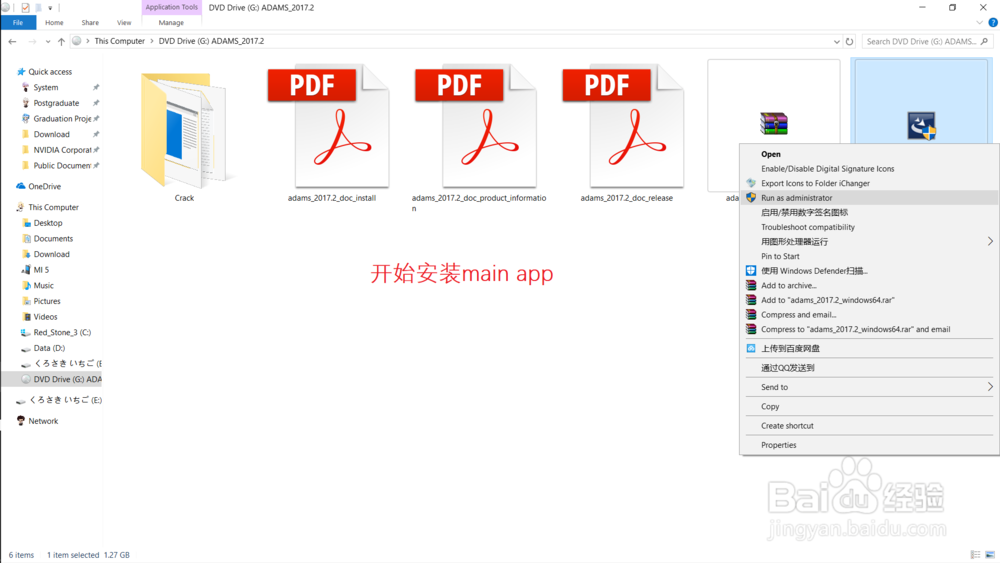This screenshot has width=1000, height=563.
Task: Open quick access toolbar customize dropdown
Action: 50,8
